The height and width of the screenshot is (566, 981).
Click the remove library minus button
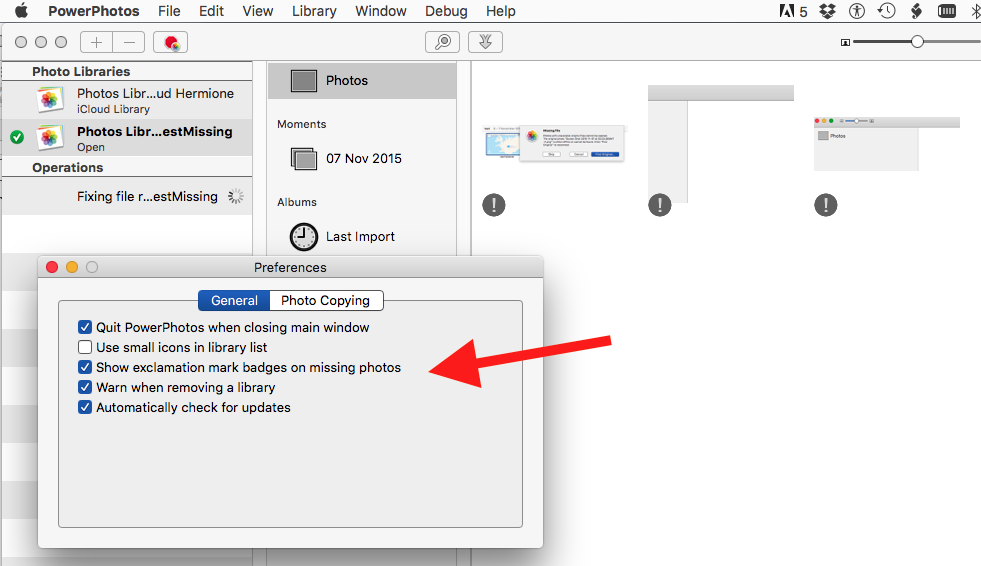pos(130,43)
